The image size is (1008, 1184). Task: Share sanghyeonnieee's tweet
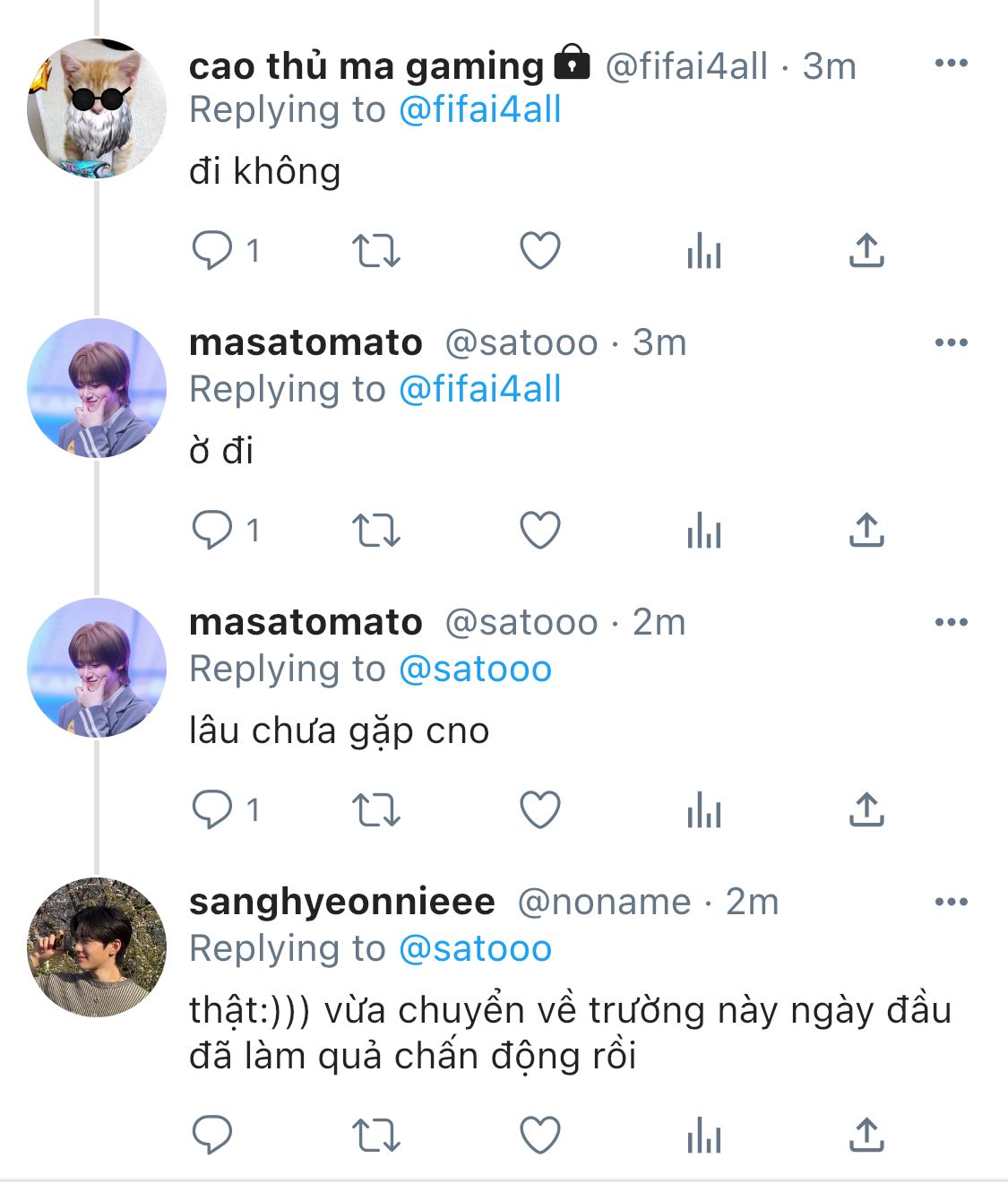coord(866,1135)
